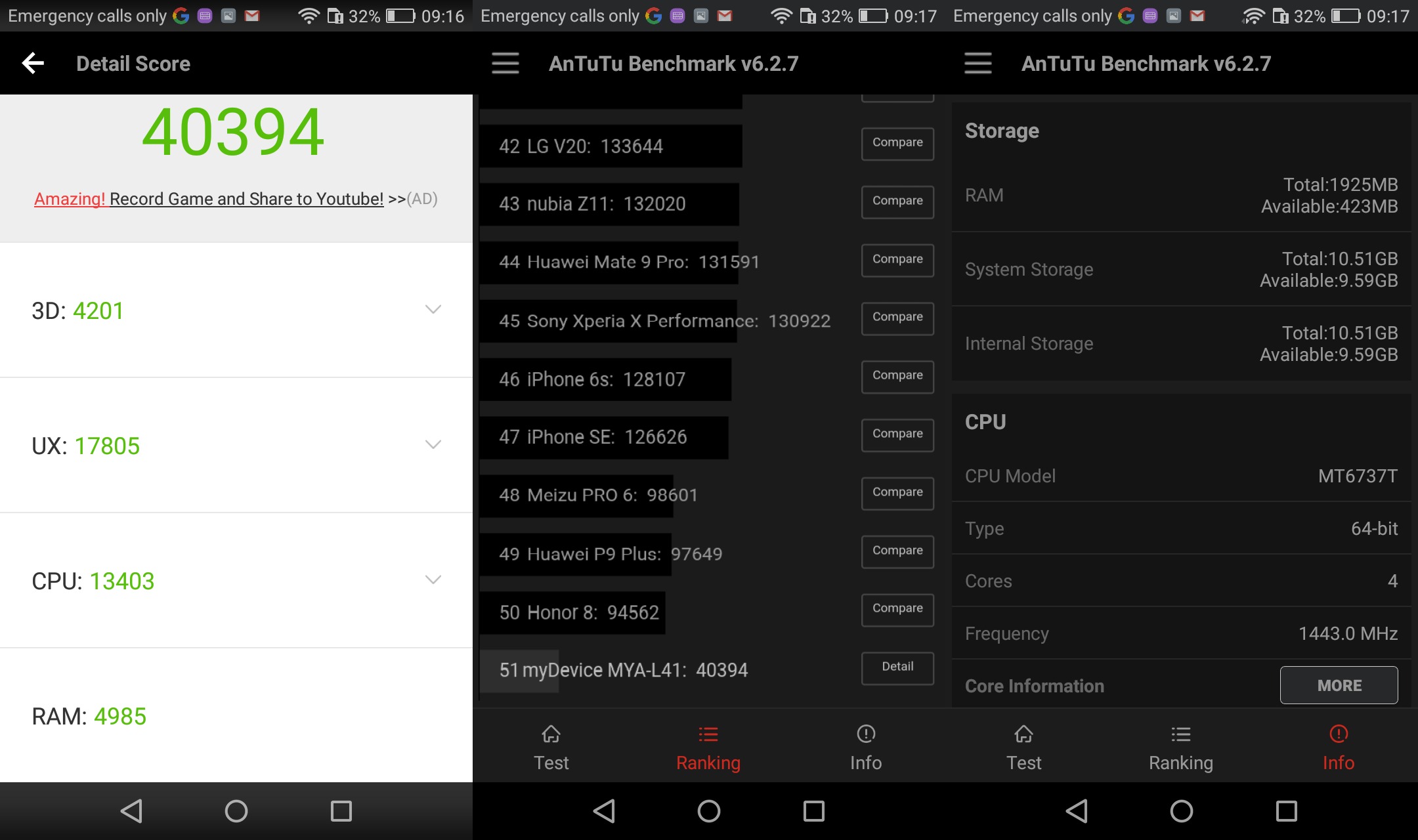Compare with nubia Z11

[x=897, y=202]
